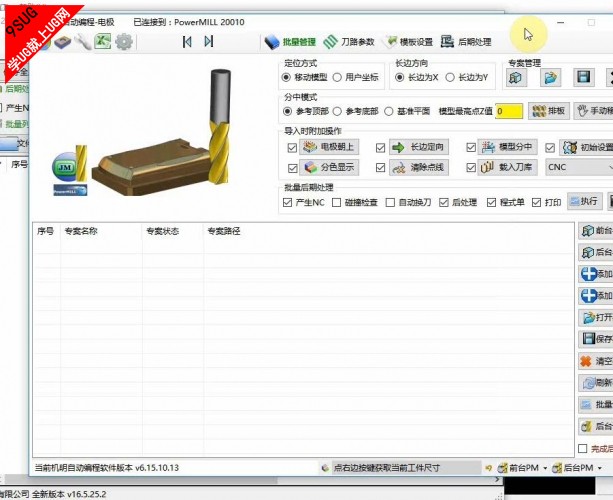Click the 排板 layout button
613x500 pixels.
coord(548,111)
